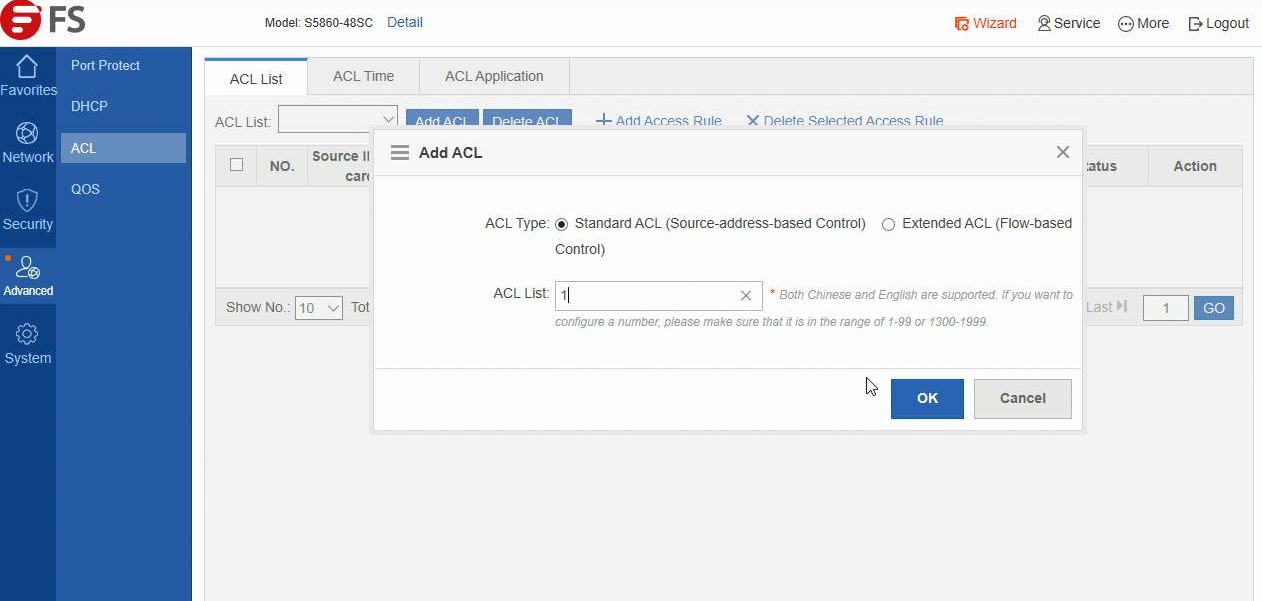Click the Last page arrow icon
Image resolution: width=1262 pixels, height=601 pixels.
[x=1122, y=307]
